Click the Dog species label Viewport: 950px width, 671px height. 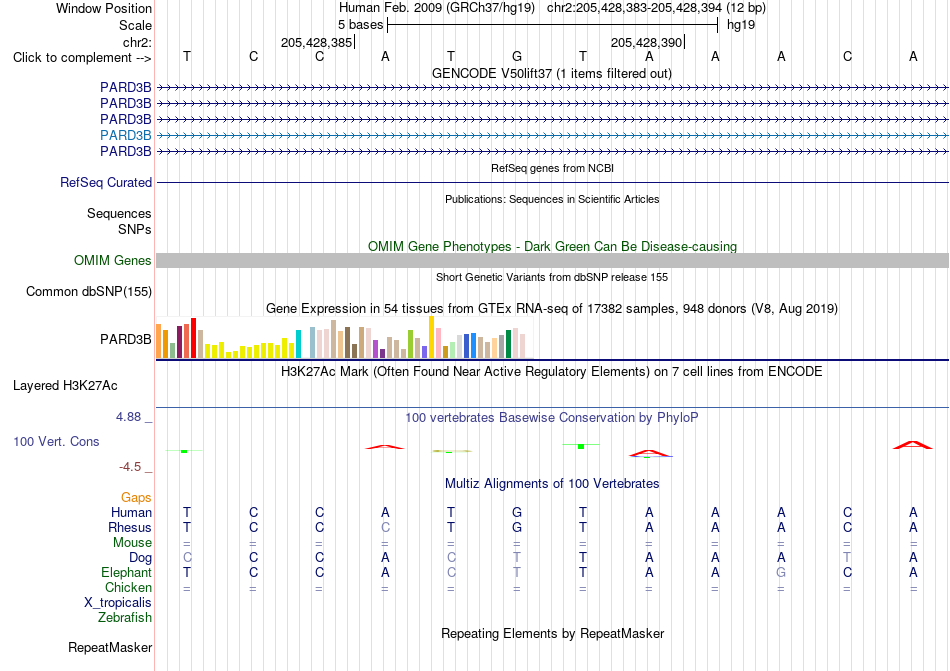click(x=140, y=557)
